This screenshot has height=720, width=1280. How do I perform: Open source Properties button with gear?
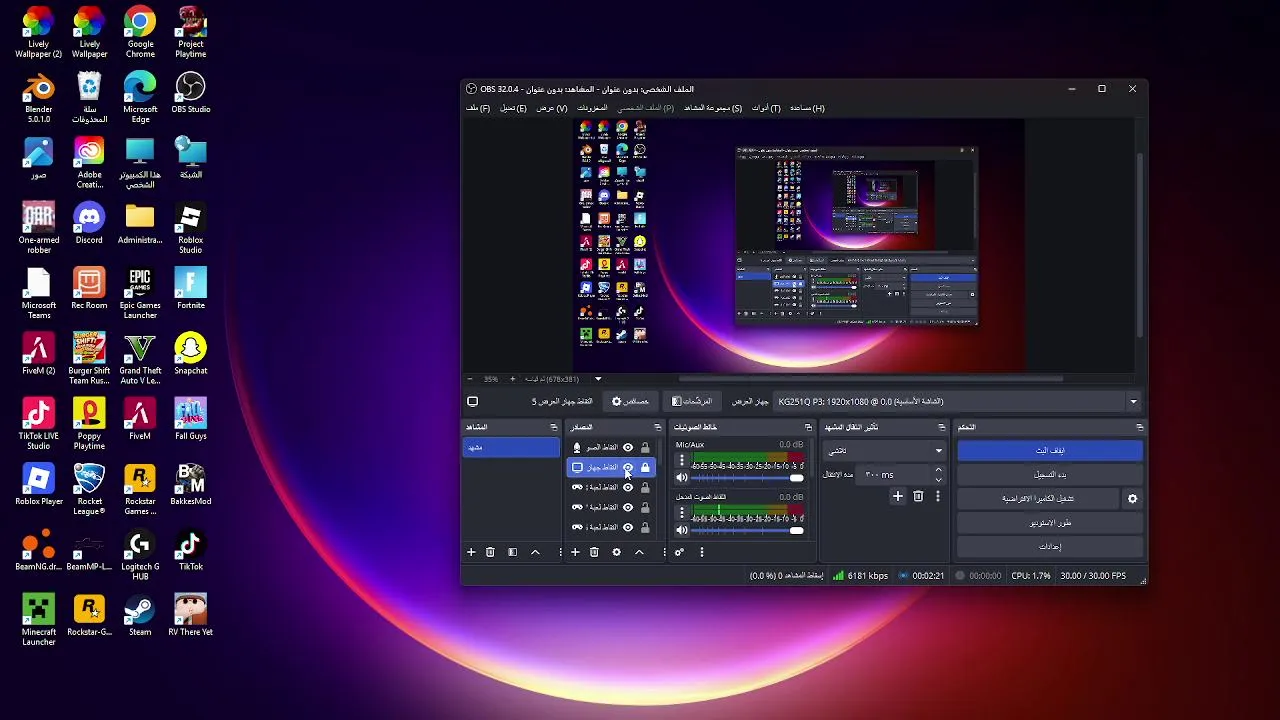[x=630, y=401]
